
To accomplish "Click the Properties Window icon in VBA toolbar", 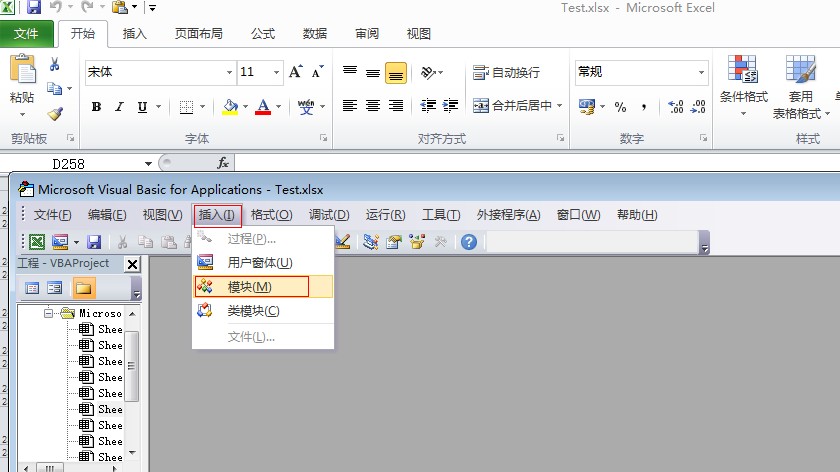I will tap(394, 242).
